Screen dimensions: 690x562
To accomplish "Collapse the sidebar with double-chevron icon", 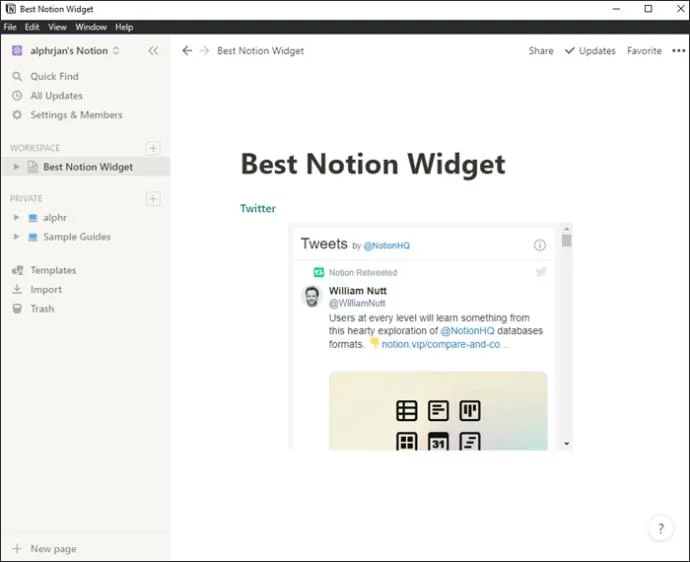I will pyautogui.click(x=153, y=51).
